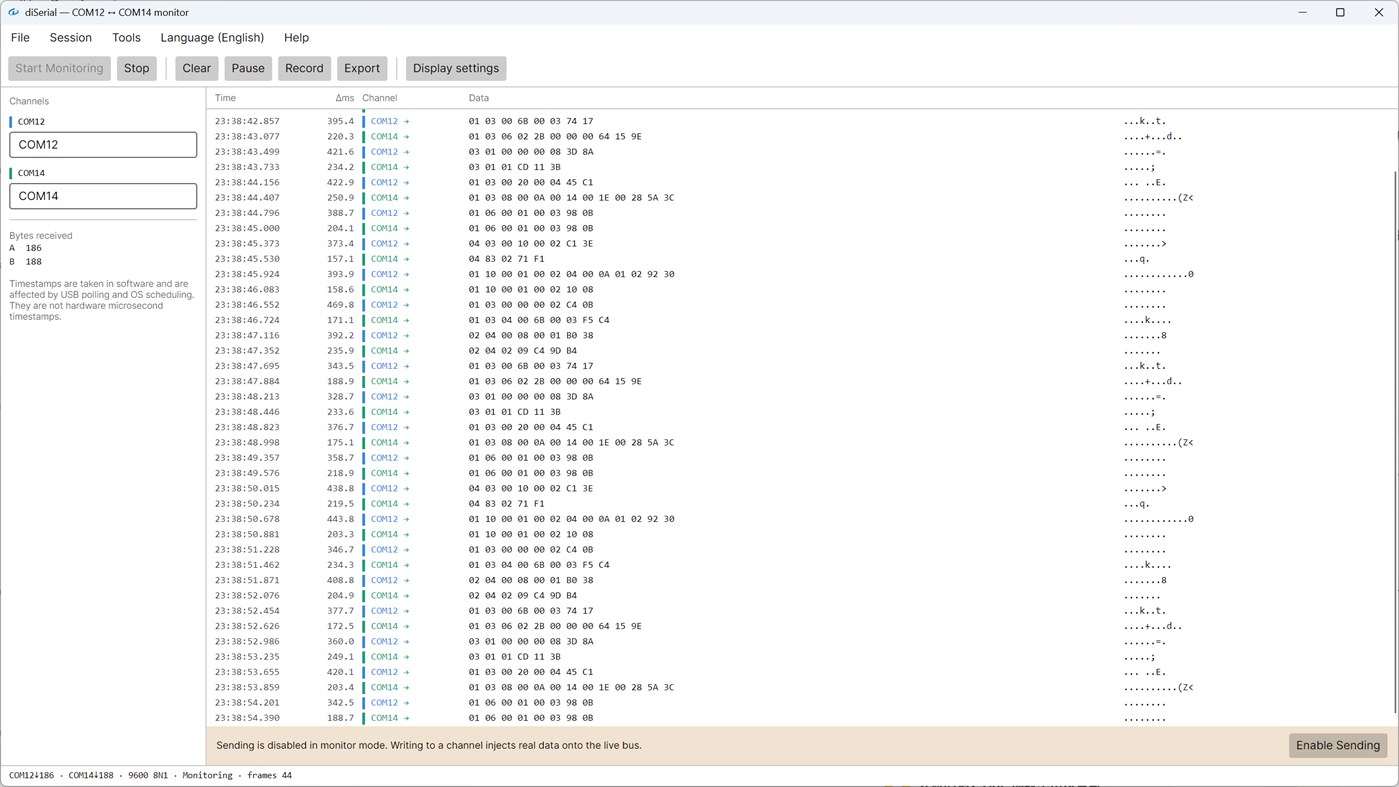
Task: Stop the monitoring session
Action: click(136, 68)
